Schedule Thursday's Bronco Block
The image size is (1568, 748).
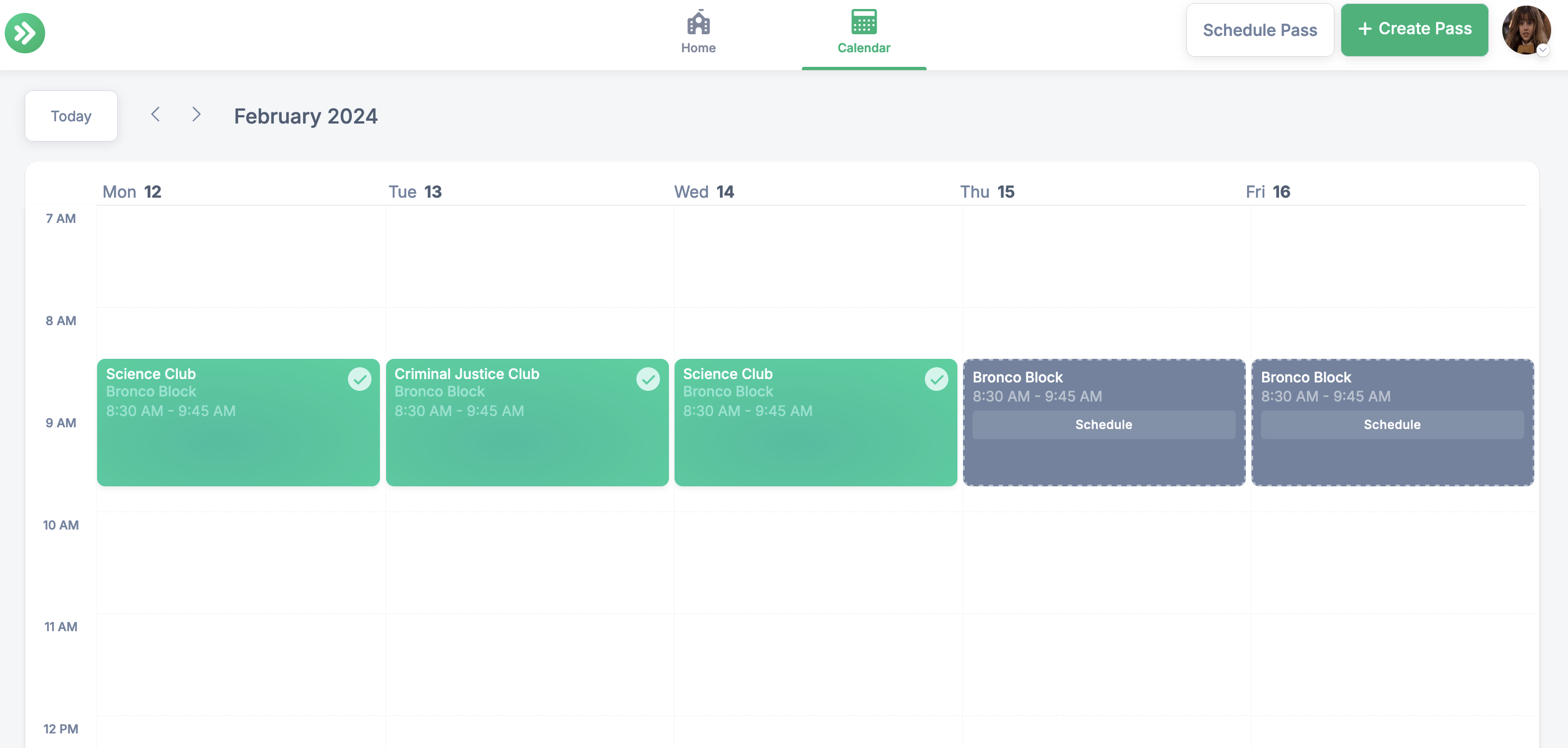[x=1103, y=425]
